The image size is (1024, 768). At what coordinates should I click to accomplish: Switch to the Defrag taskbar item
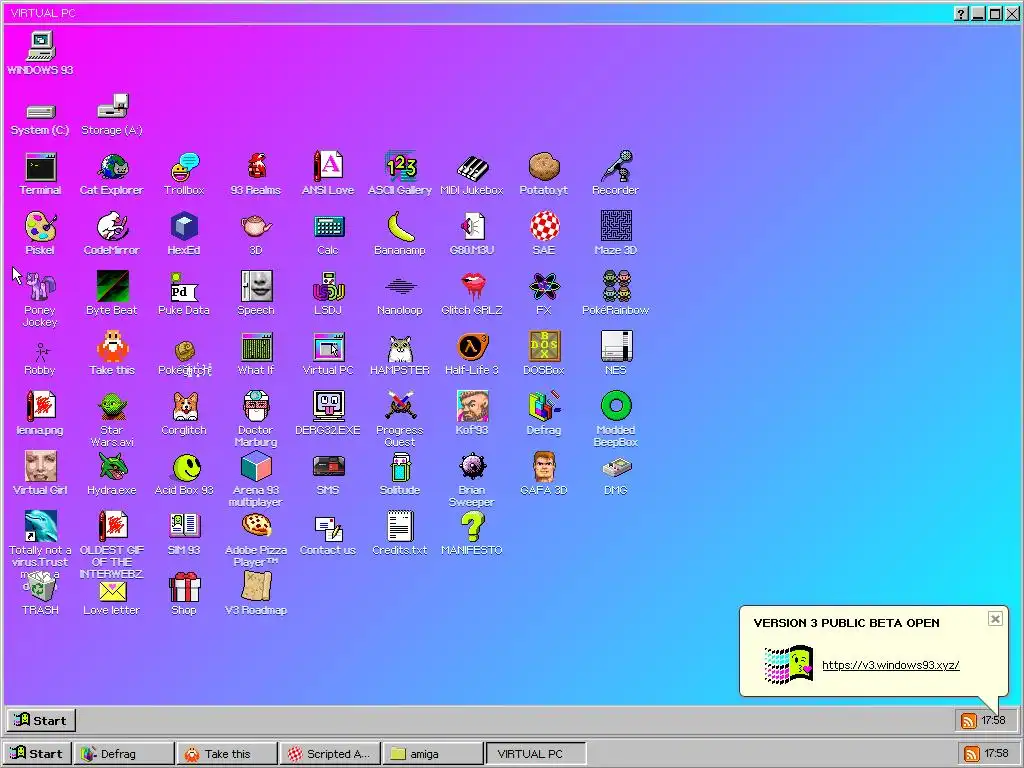click(x=124, y=754)
